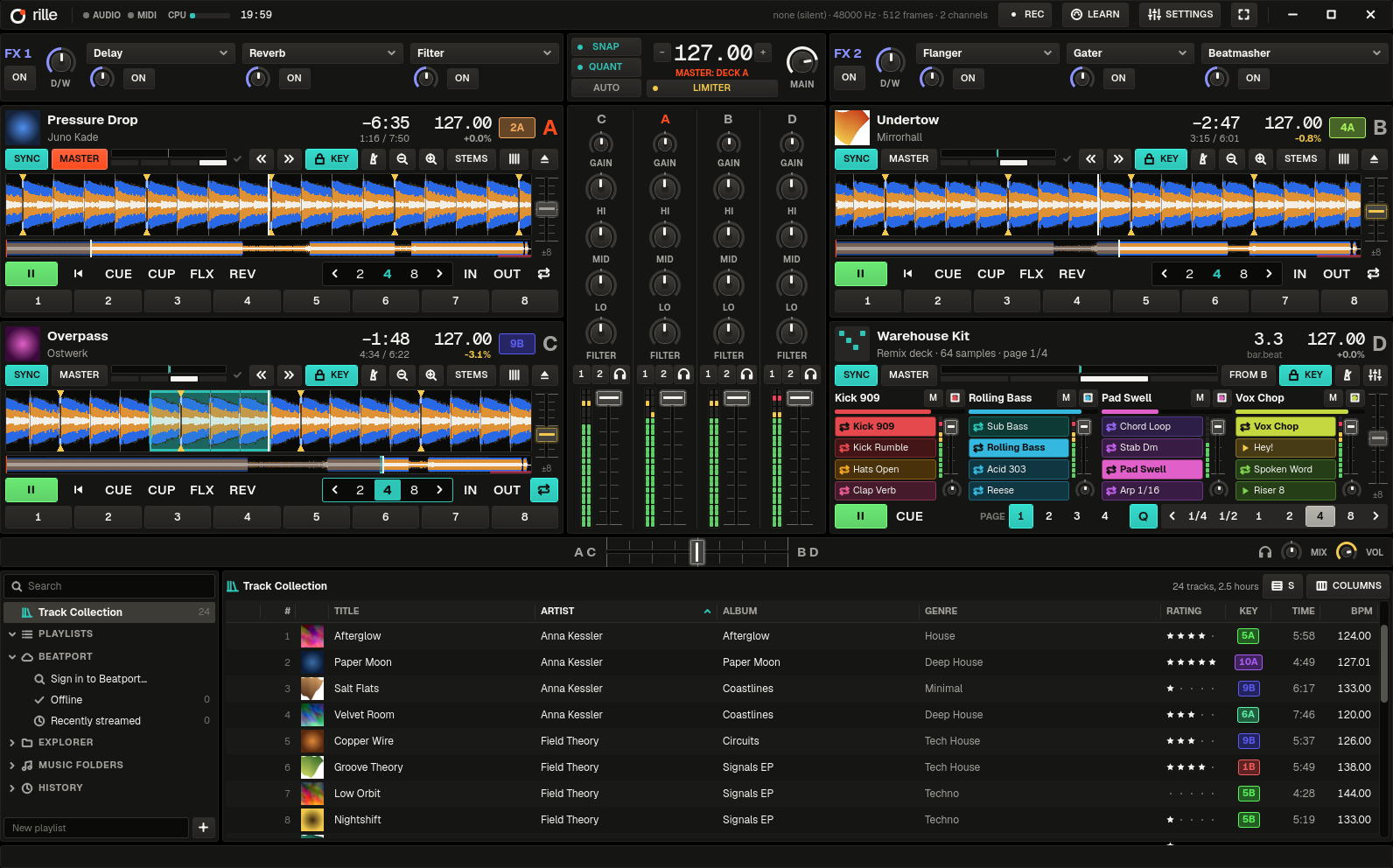Open fullscreen mode in the top bar

pos(1243,15)
